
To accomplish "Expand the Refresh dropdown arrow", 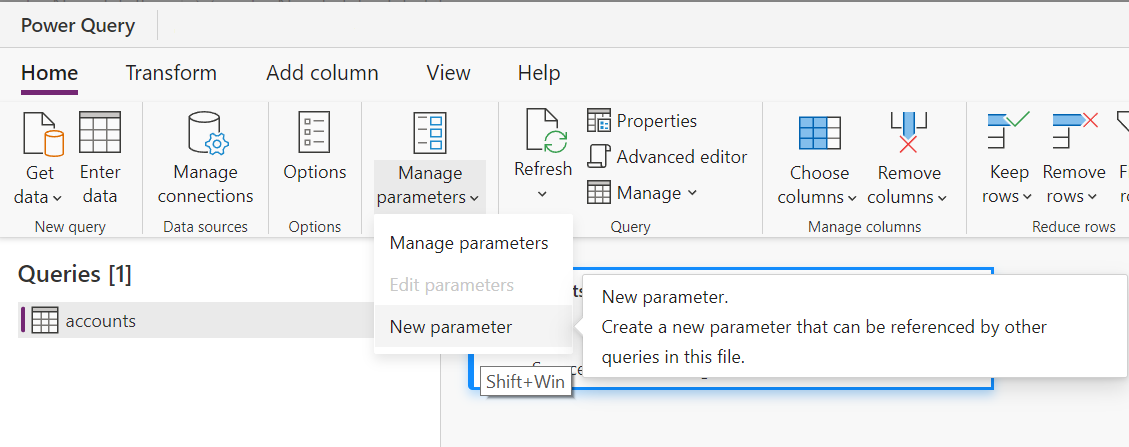I will pos(543,194).
